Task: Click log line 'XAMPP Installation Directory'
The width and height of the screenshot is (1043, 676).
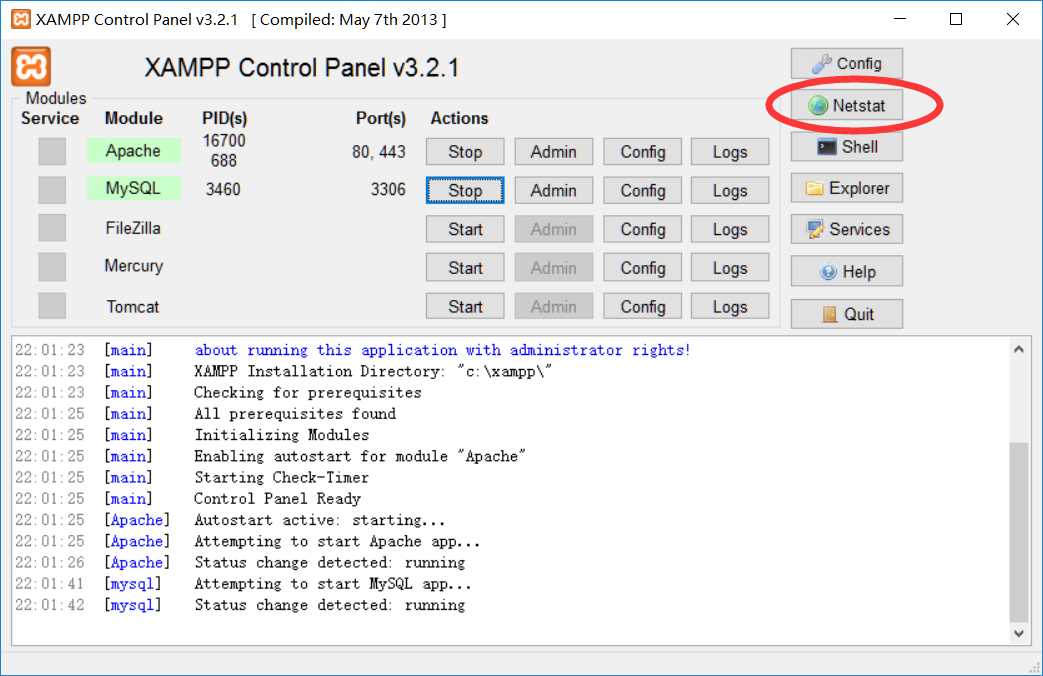Action: pyautogui.click(x=372, y=371)
